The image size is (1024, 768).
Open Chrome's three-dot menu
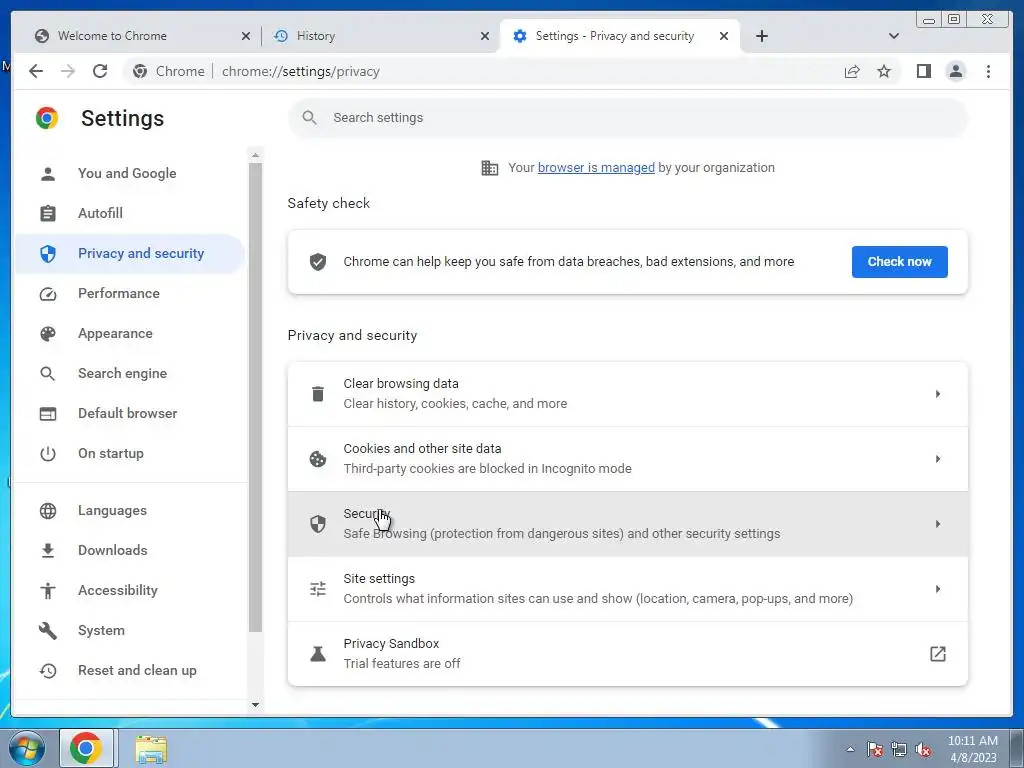tap(988, 71)
